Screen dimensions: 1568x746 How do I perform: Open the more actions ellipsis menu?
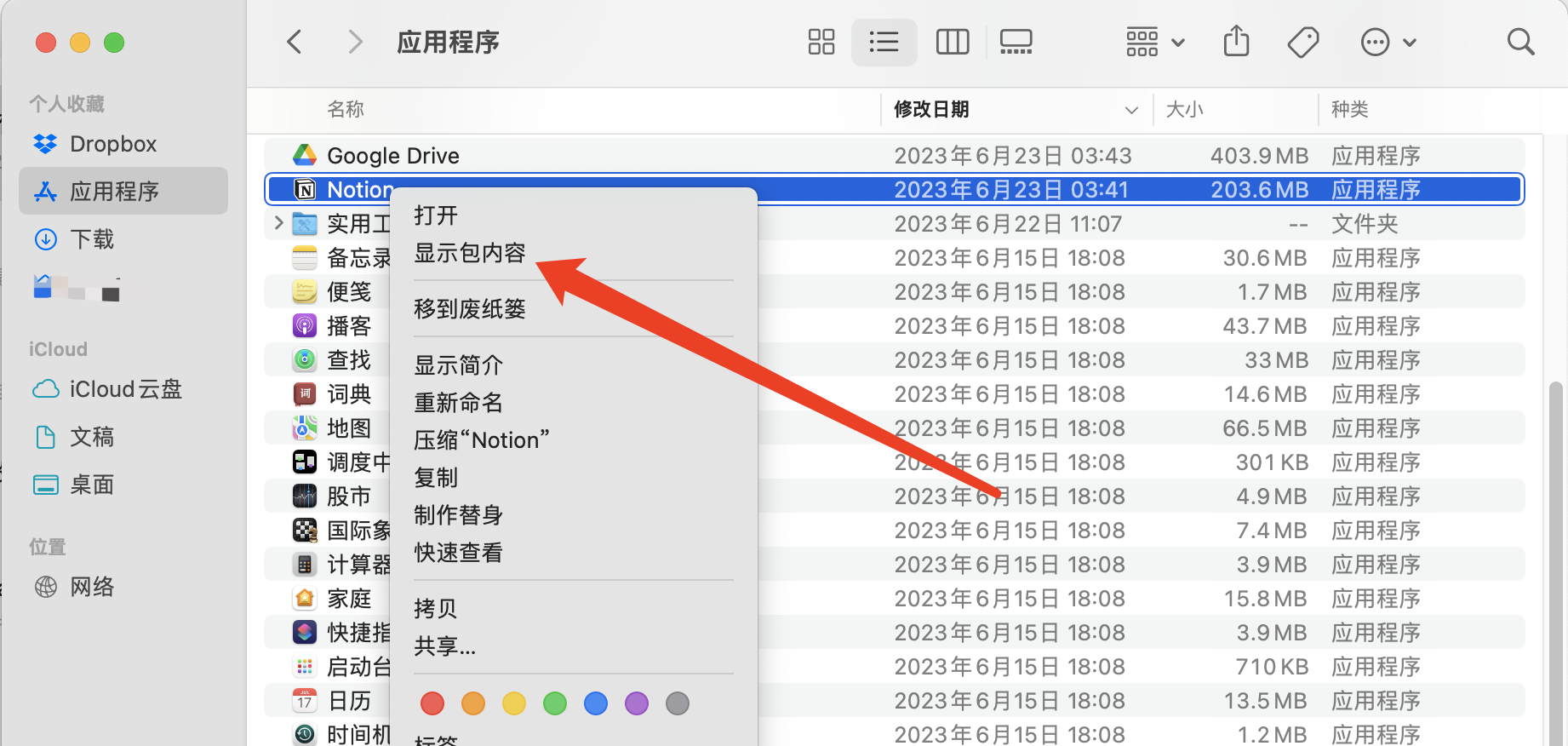coord(1388,42)
